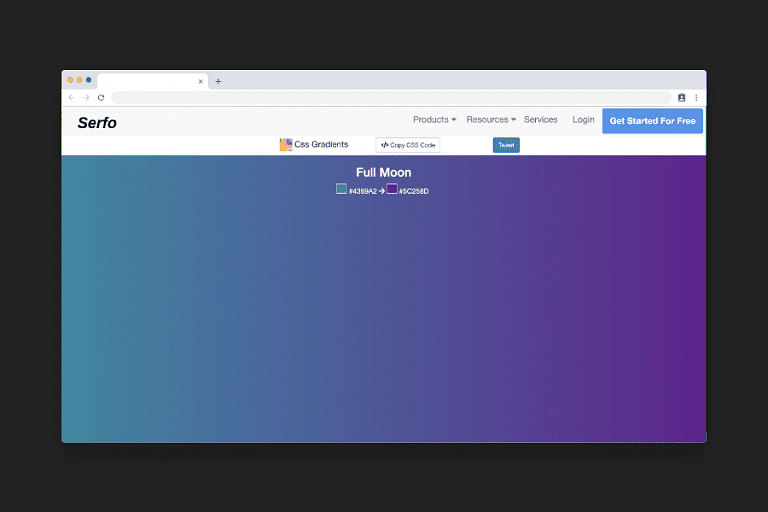The image size is (768, 512).
Task: Click the Serfo logo
Action: tap(97, 122)
